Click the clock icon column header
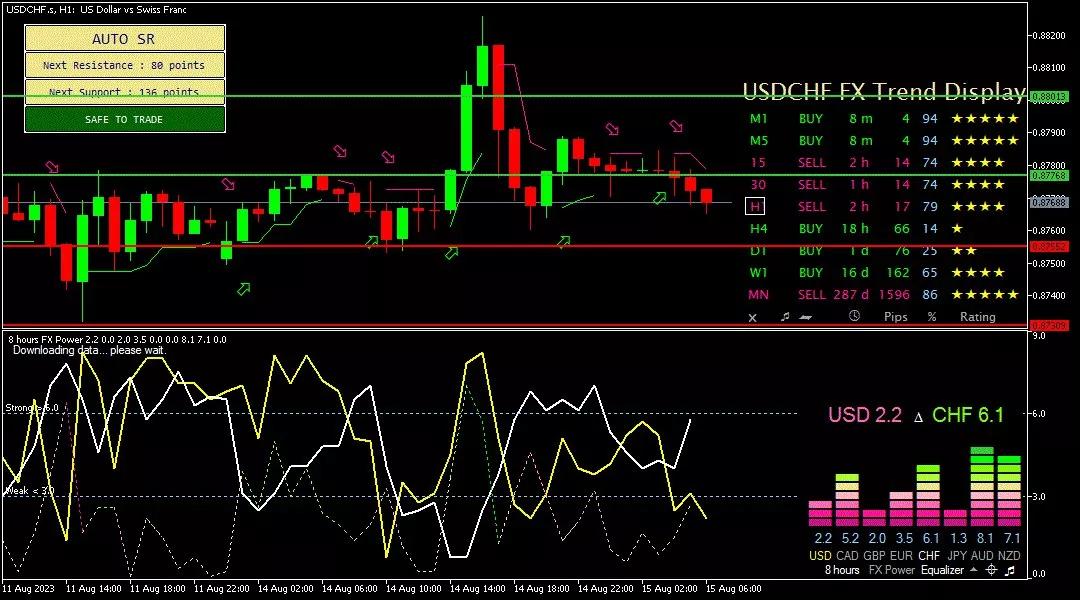Viewport: 1080px width, 600px height. tap(854, 316)
